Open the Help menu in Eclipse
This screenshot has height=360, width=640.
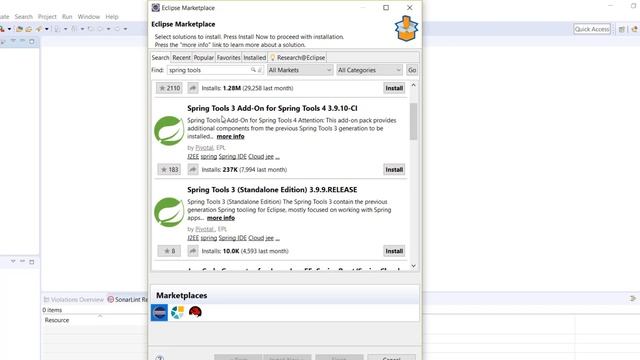point(112,17)
